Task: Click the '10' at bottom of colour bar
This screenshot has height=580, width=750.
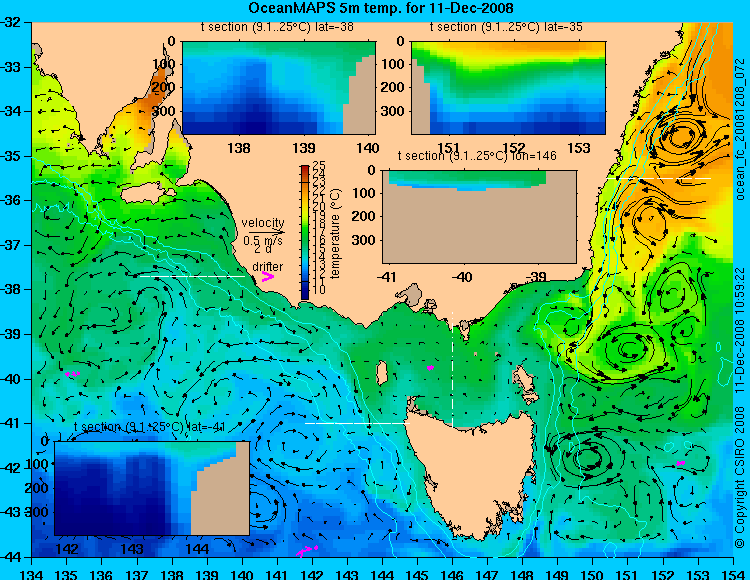Action: [319, 290]
